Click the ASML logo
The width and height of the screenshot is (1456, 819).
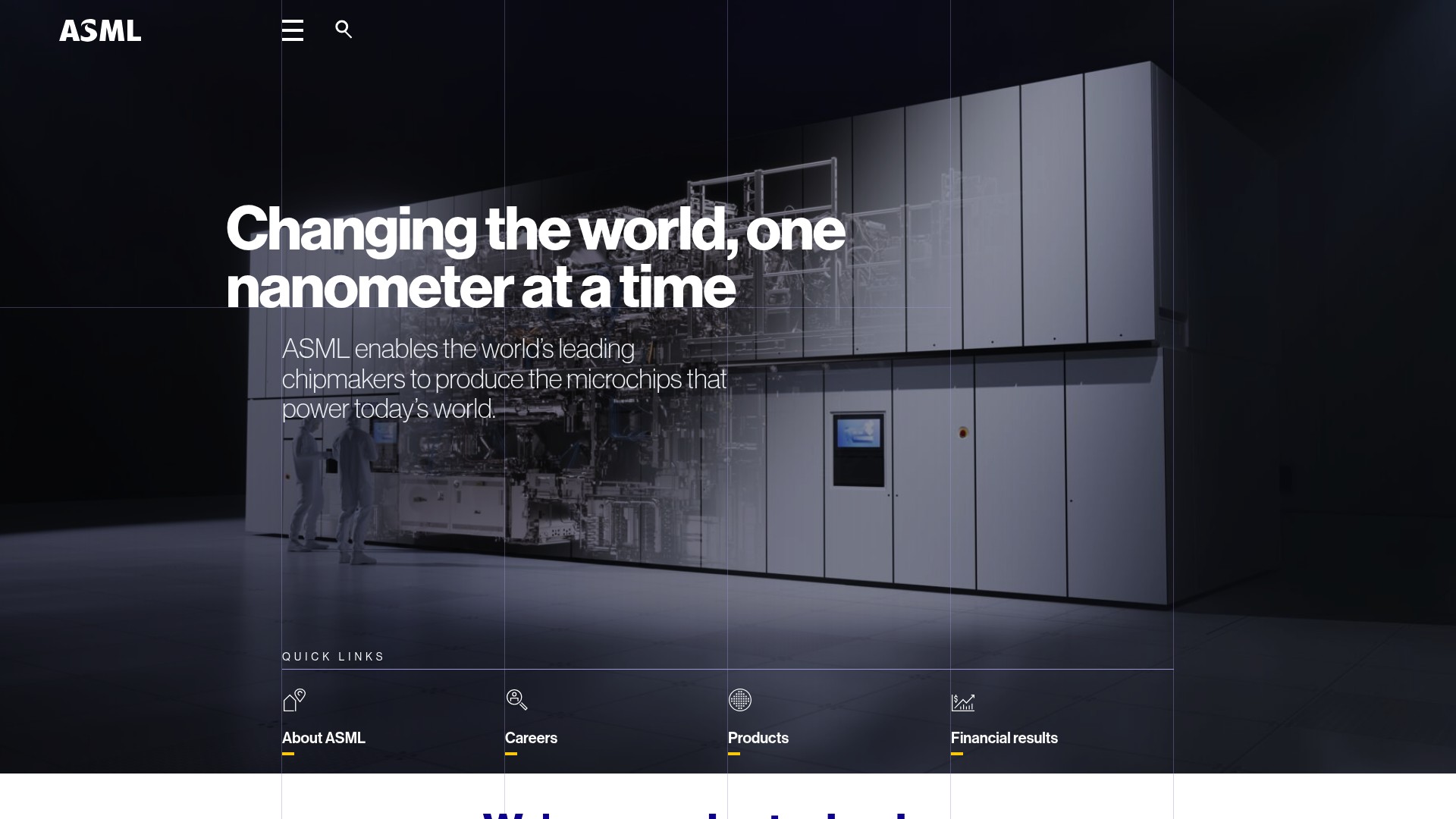[100, 30]
